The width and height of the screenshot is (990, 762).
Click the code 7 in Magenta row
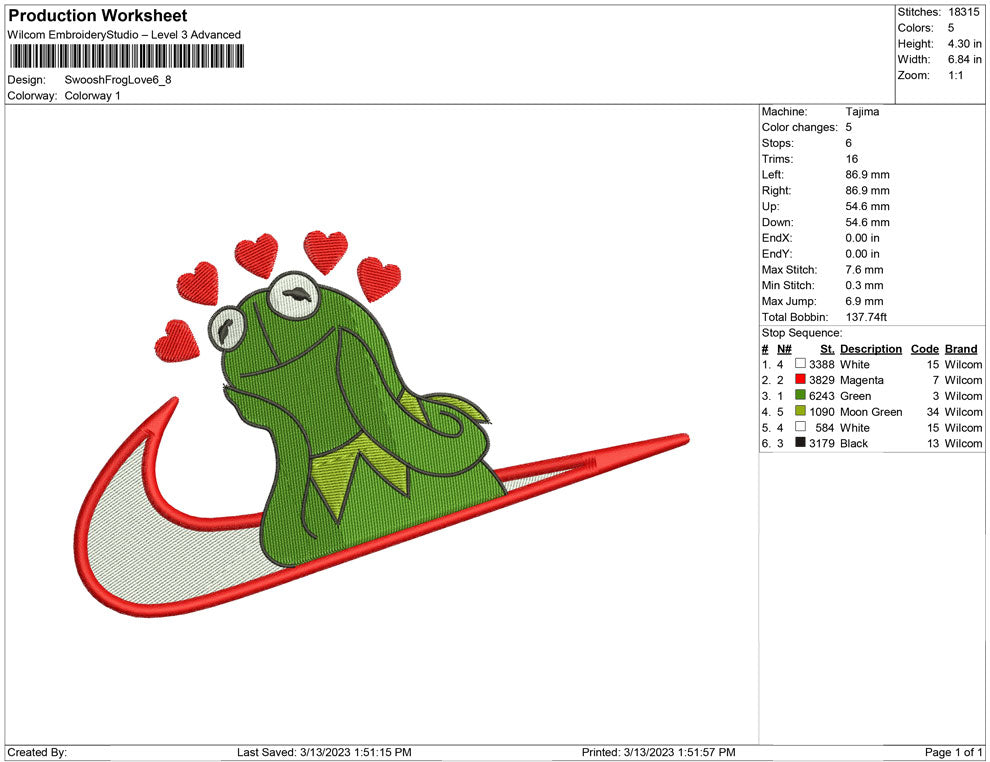coord(936,380)
